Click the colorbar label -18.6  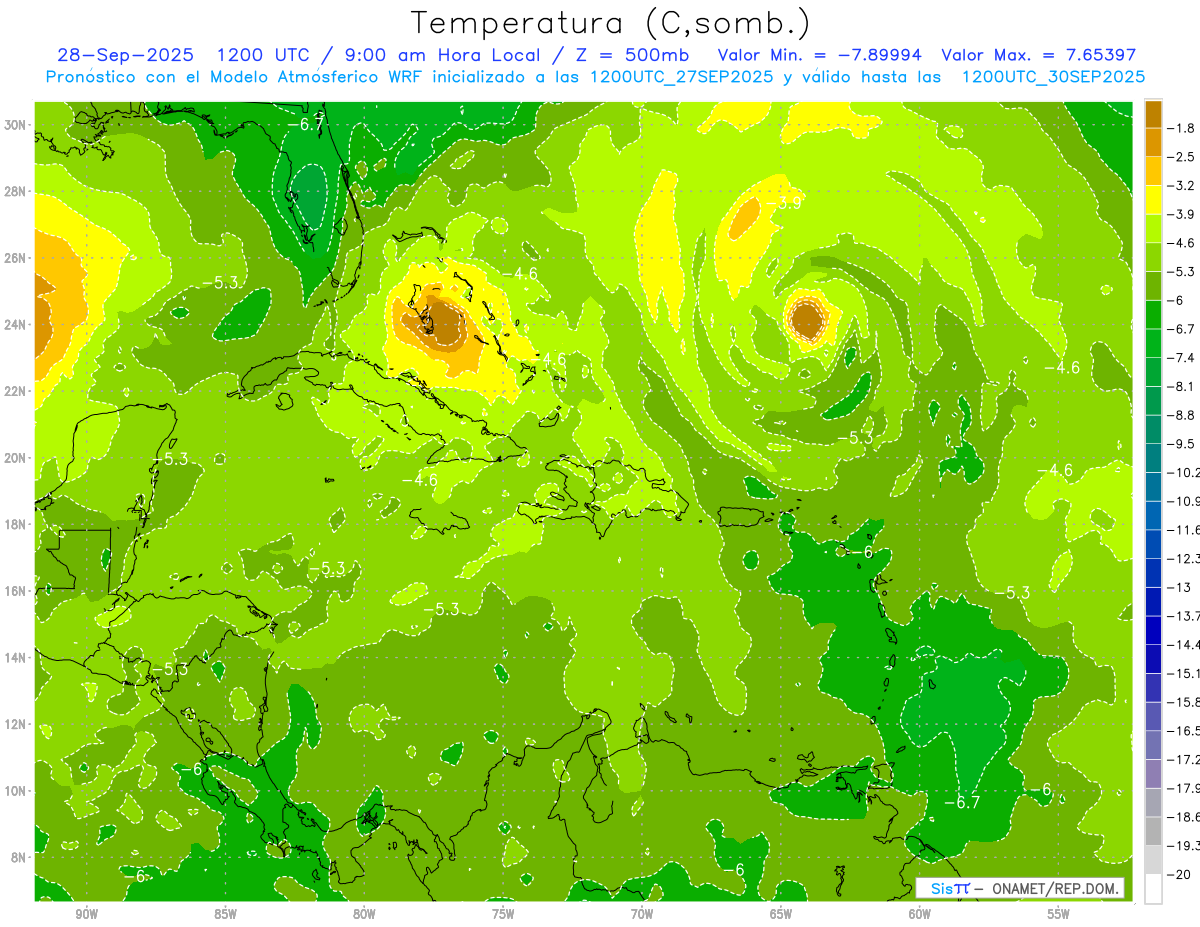tap(1184, 816)
